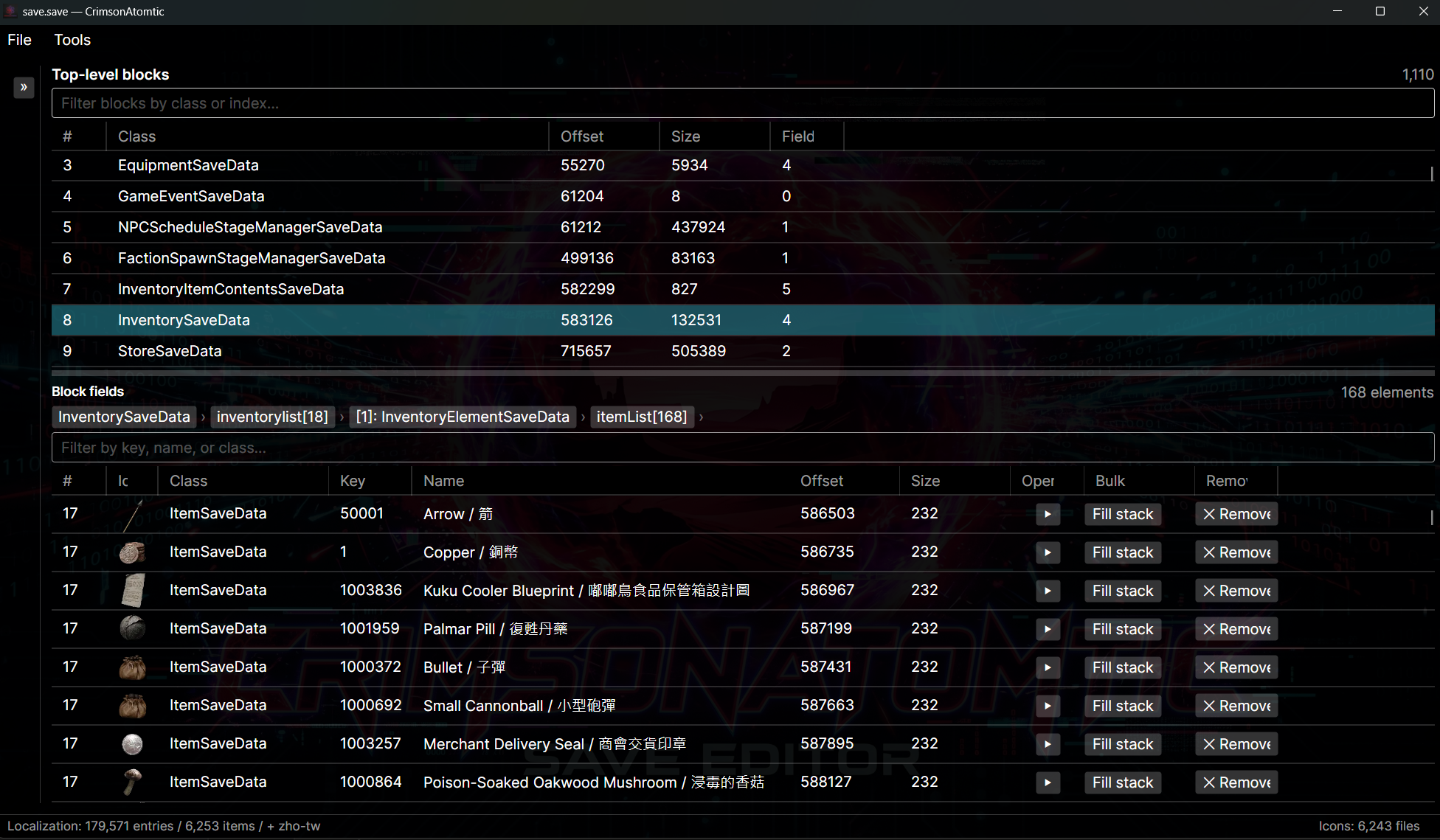Click the Arrow item icon
This screenshot has height=840, width=1440.
[133, 514]
